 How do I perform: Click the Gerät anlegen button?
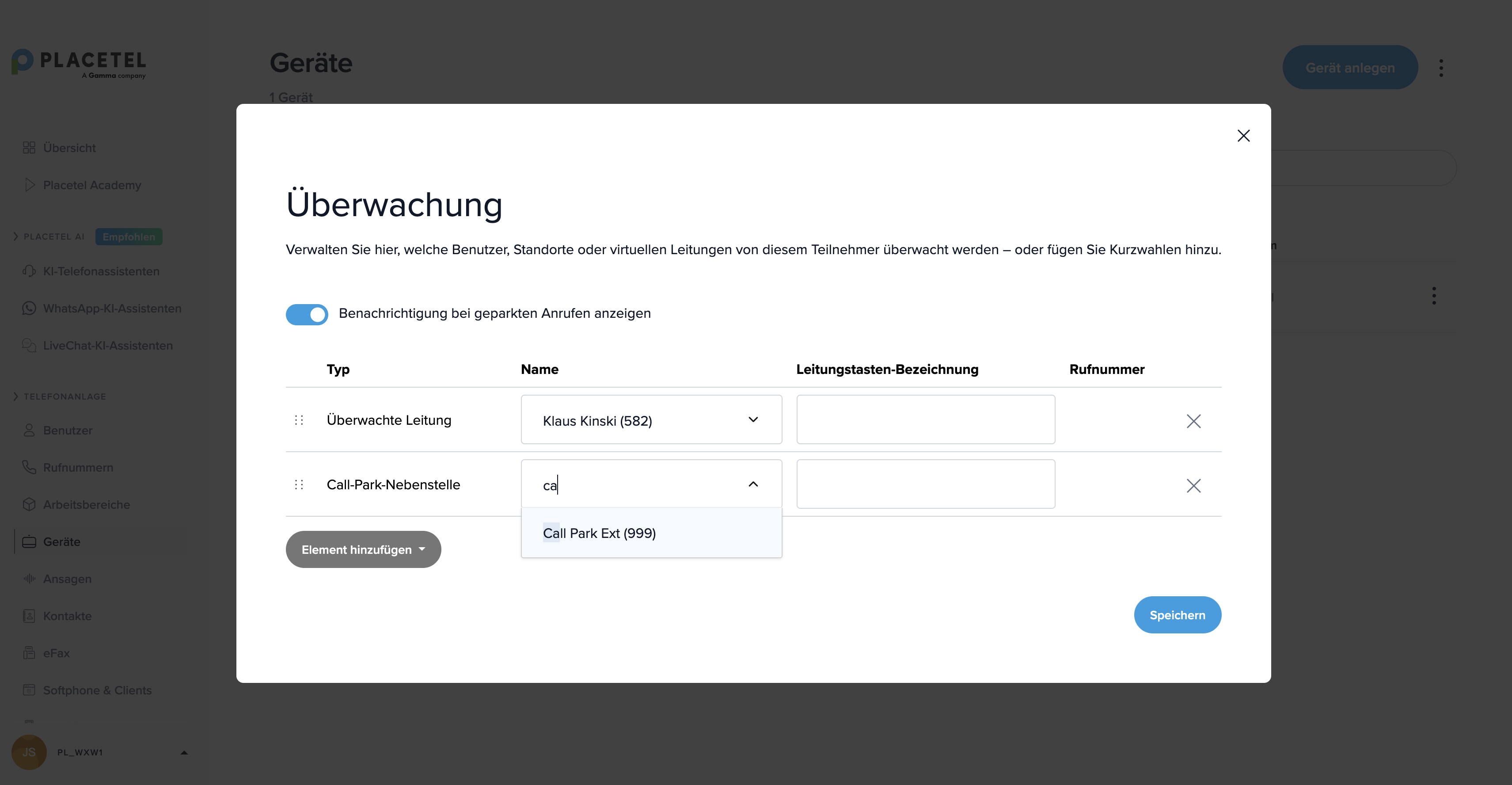tap(1350, 68)
